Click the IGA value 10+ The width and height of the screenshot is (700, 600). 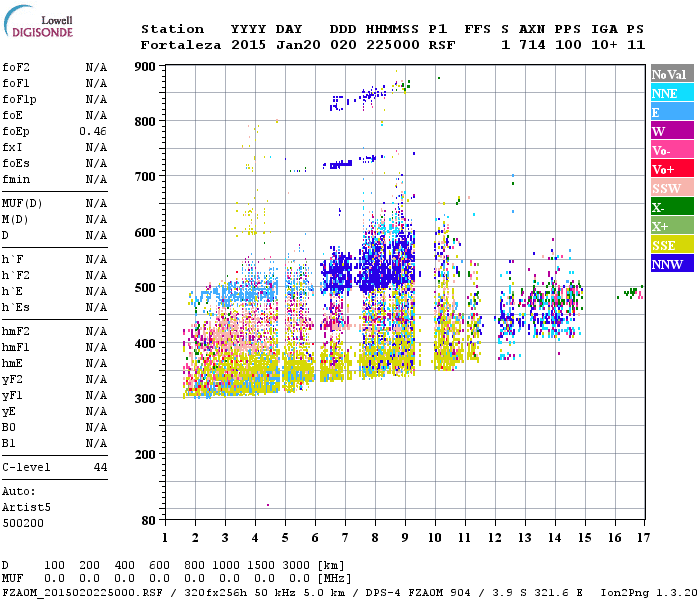pos(604,45)
